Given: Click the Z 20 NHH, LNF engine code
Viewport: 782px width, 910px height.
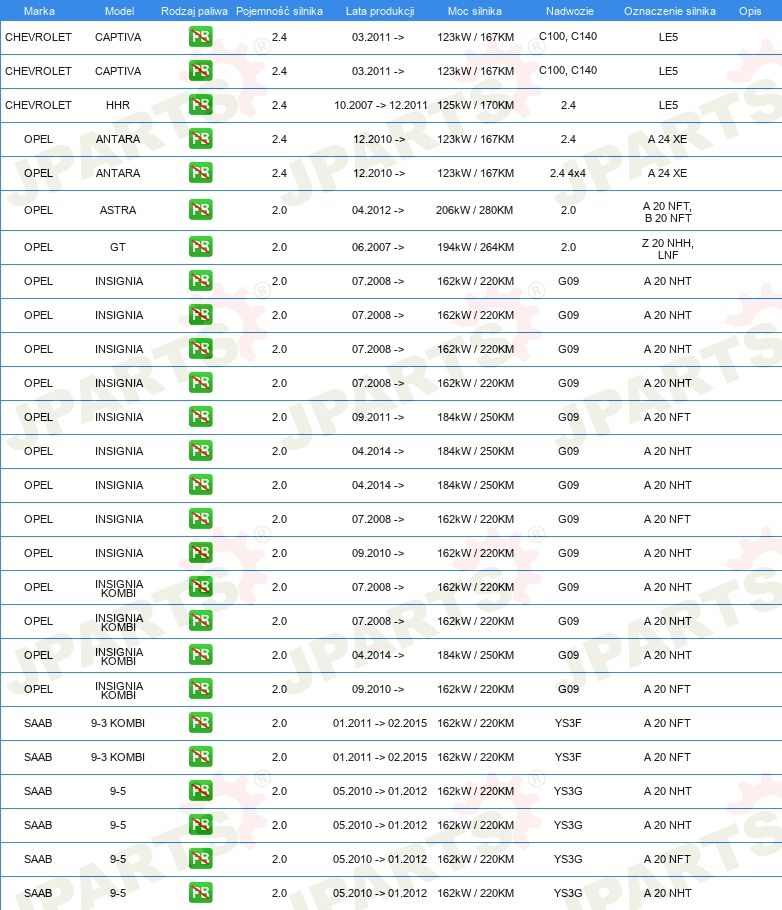Looking at the screenshot, I should tap(668, 248).
